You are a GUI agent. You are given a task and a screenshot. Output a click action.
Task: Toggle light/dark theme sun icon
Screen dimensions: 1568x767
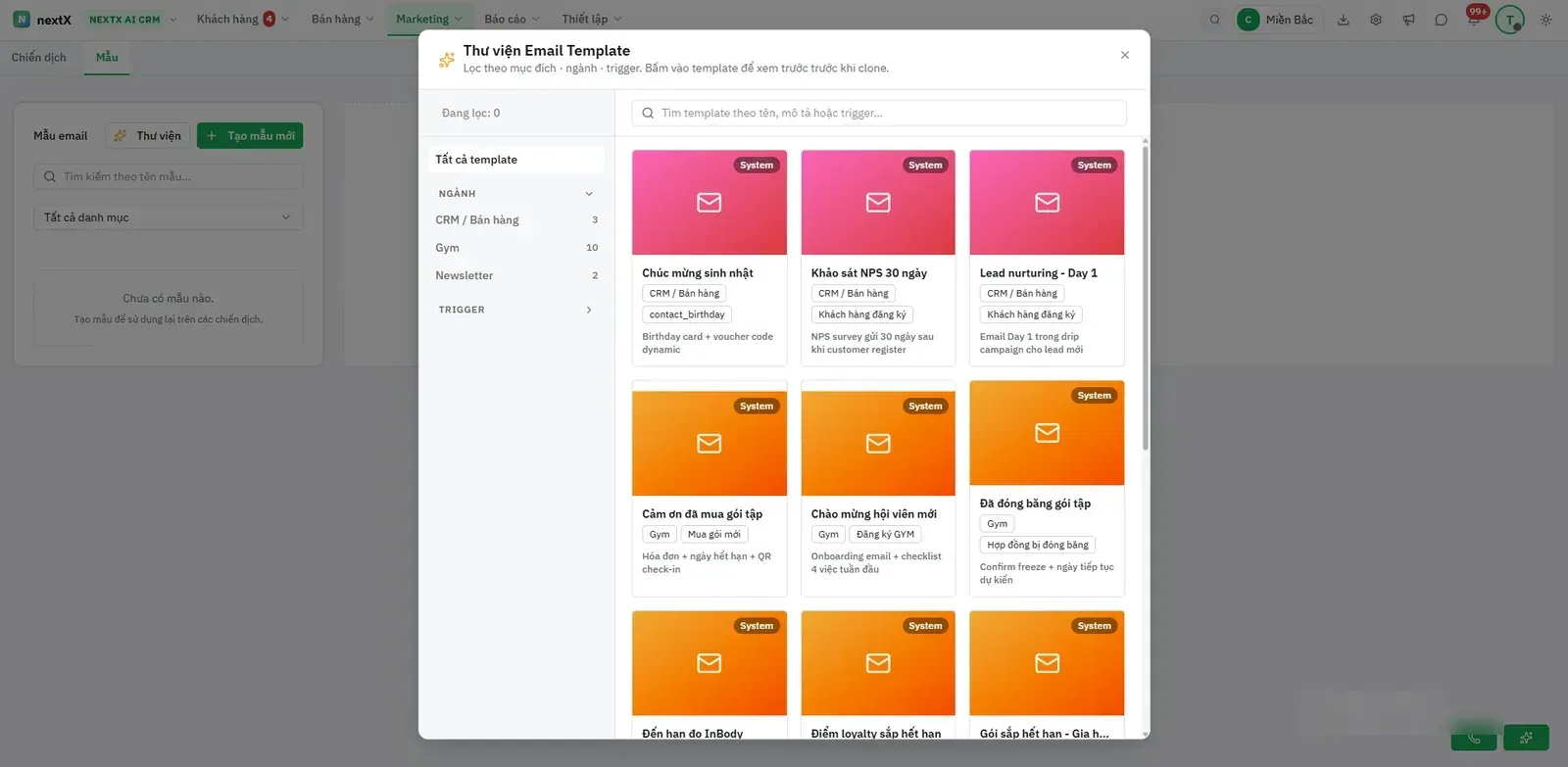tap(1545, 20)
